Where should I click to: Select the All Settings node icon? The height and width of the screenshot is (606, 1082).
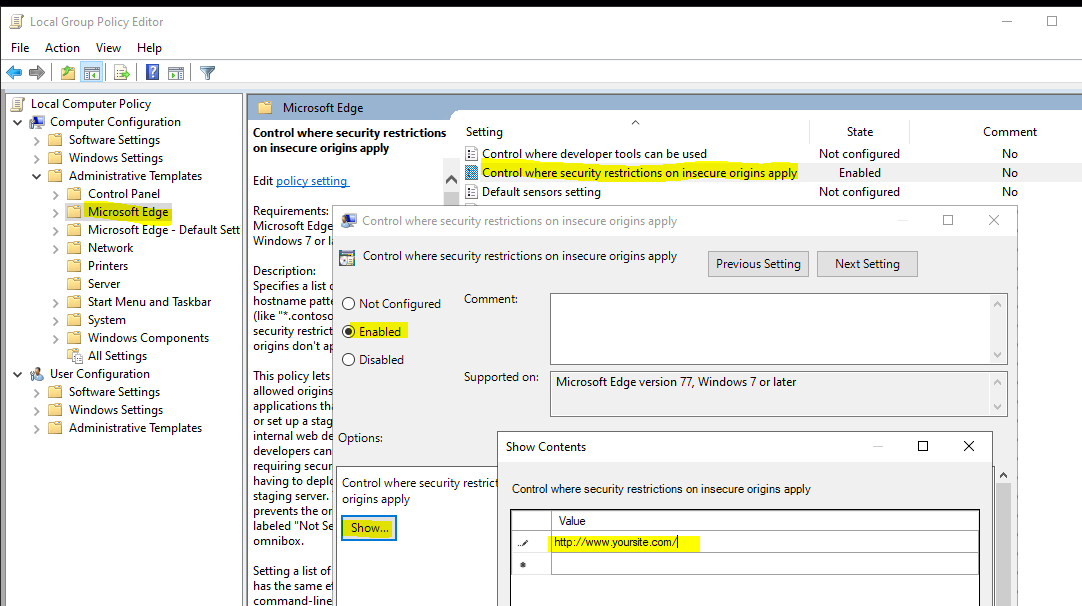(75, 356)
